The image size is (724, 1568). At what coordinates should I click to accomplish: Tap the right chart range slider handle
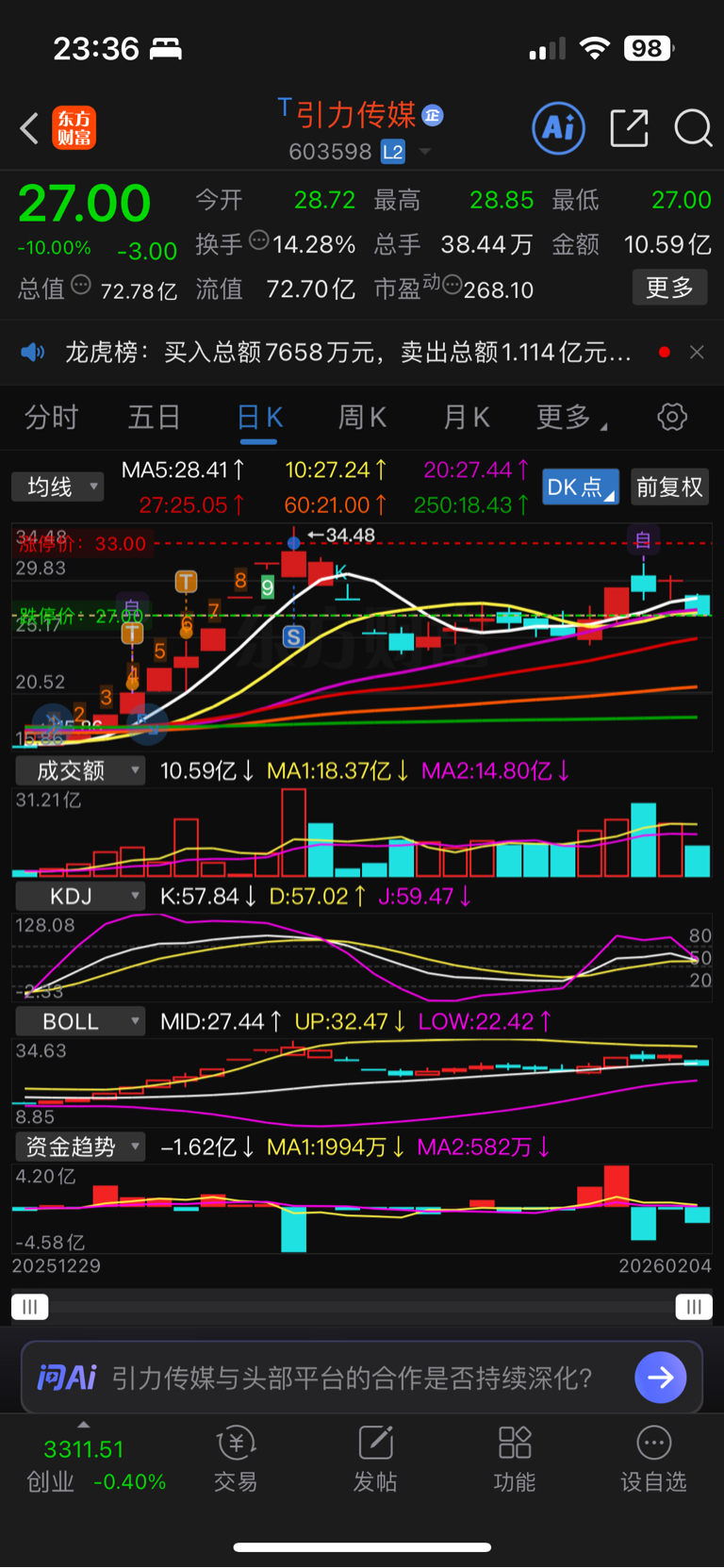tap(694, 1306)
